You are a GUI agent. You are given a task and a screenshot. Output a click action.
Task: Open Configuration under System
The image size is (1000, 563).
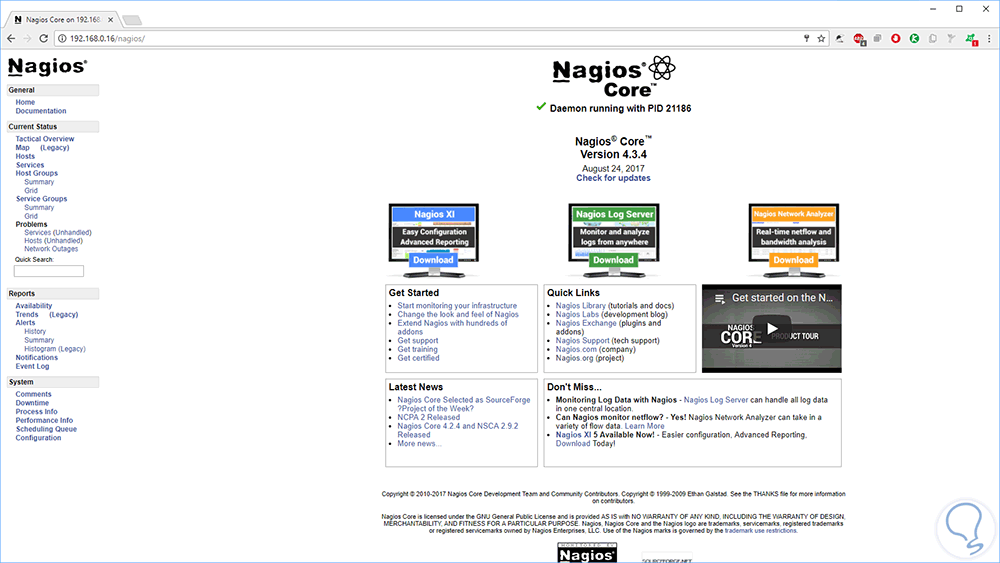pos(38,438)
